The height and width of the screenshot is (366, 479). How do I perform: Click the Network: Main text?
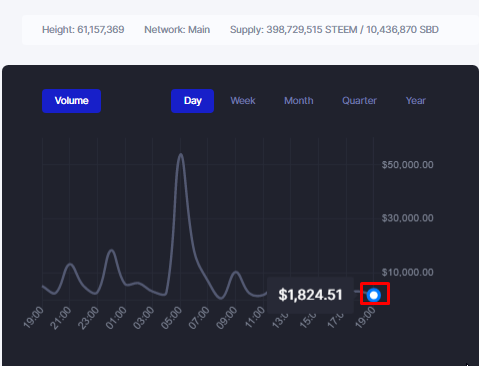tap(177, 30)
